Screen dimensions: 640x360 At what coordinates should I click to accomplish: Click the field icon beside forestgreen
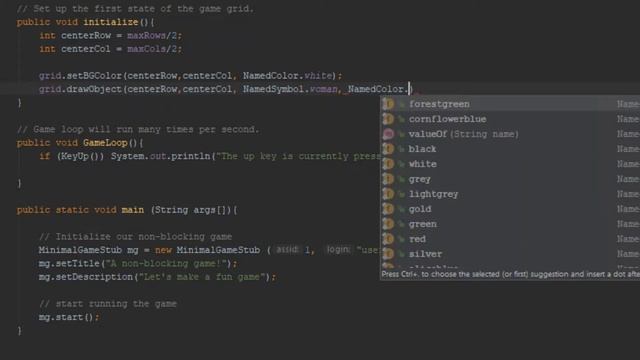pos(388,104)
